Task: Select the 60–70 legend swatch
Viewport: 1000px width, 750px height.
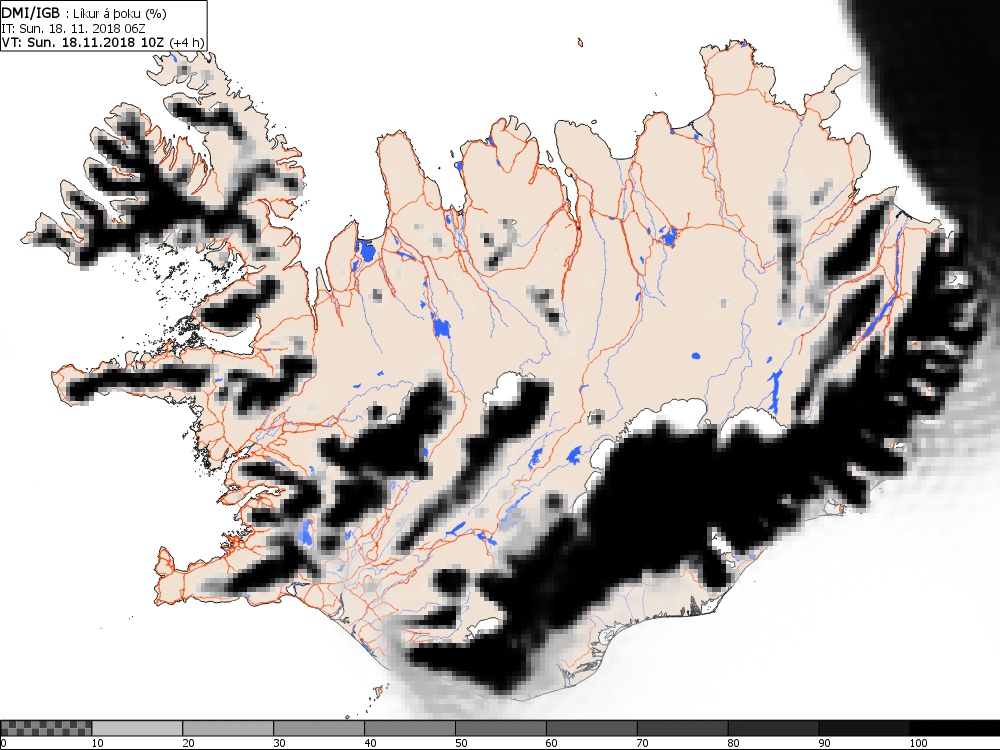Action: click(x=591, y=728)
